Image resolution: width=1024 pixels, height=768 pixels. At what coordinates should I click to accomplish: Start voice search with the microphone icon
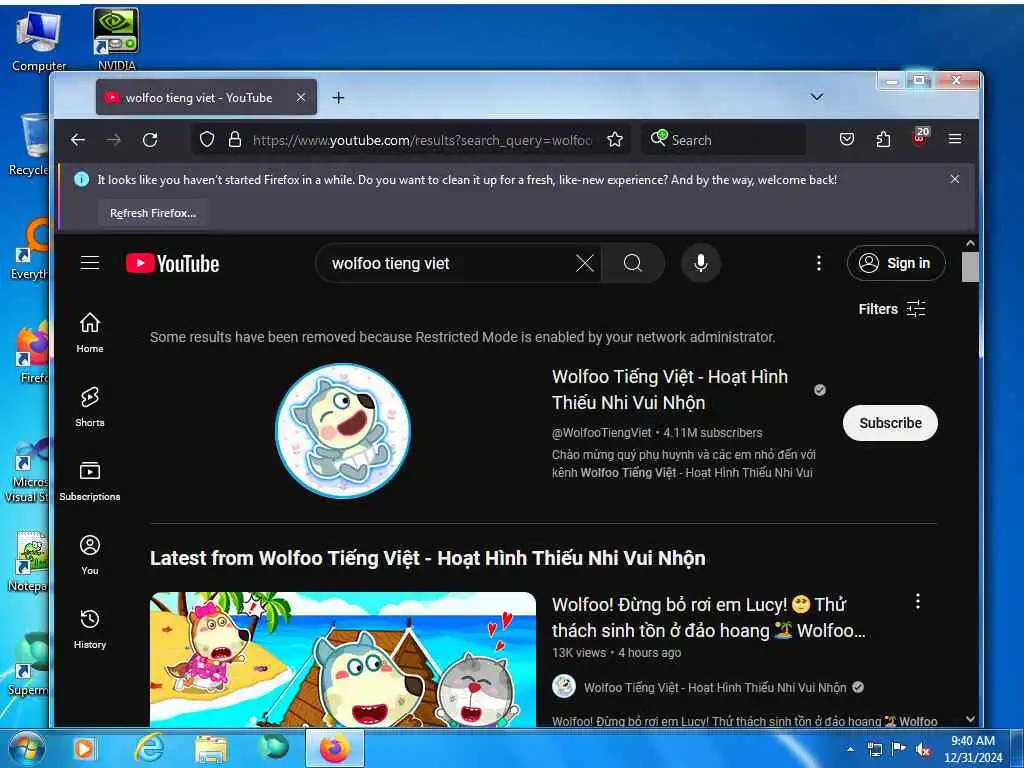(x=701, y=263)
